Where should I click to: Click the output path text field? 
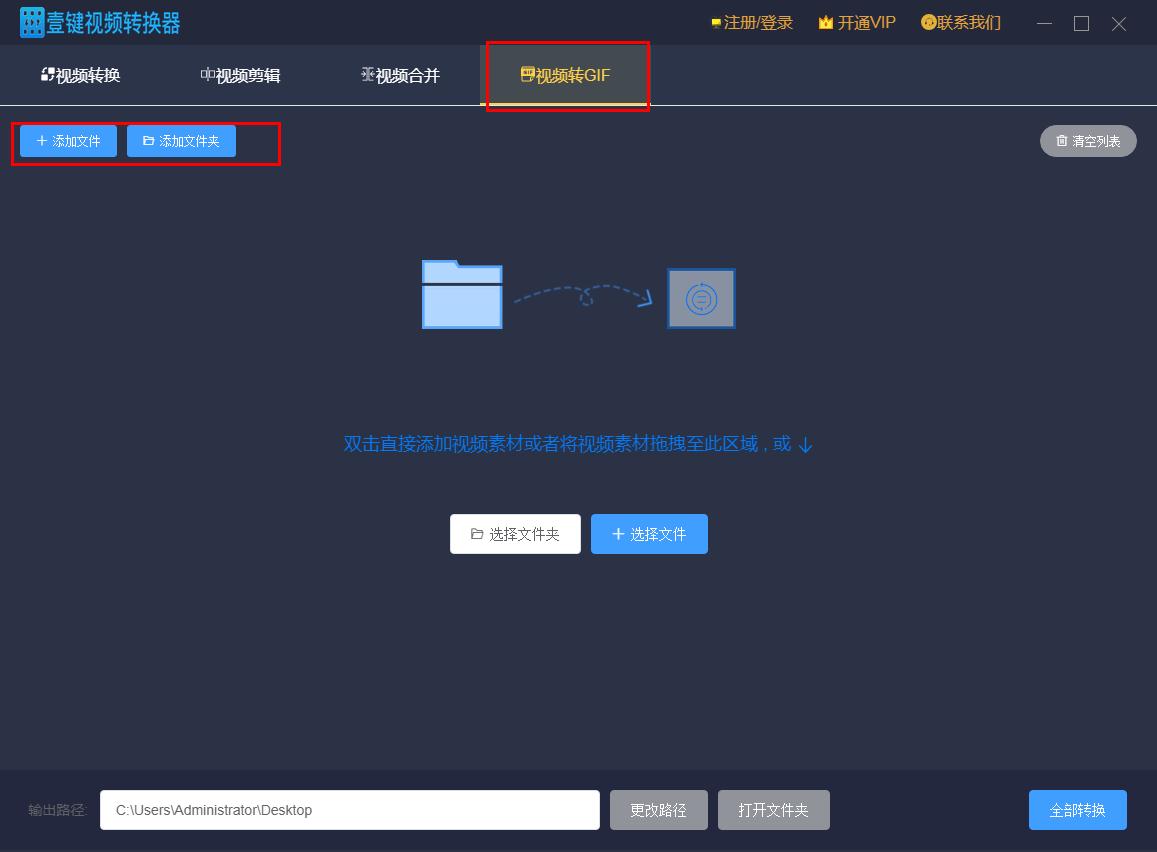click(348, 810)
